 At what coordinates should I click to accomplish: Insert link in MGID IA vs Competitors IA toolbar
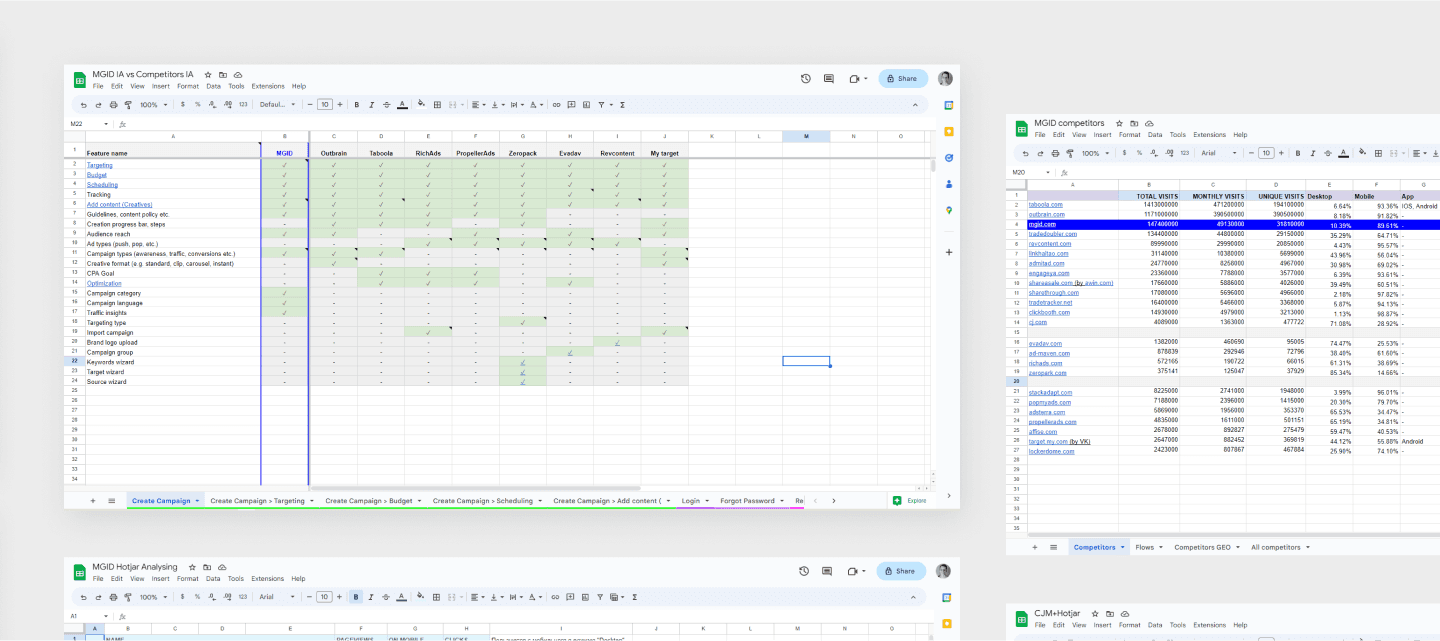(556, 104)
